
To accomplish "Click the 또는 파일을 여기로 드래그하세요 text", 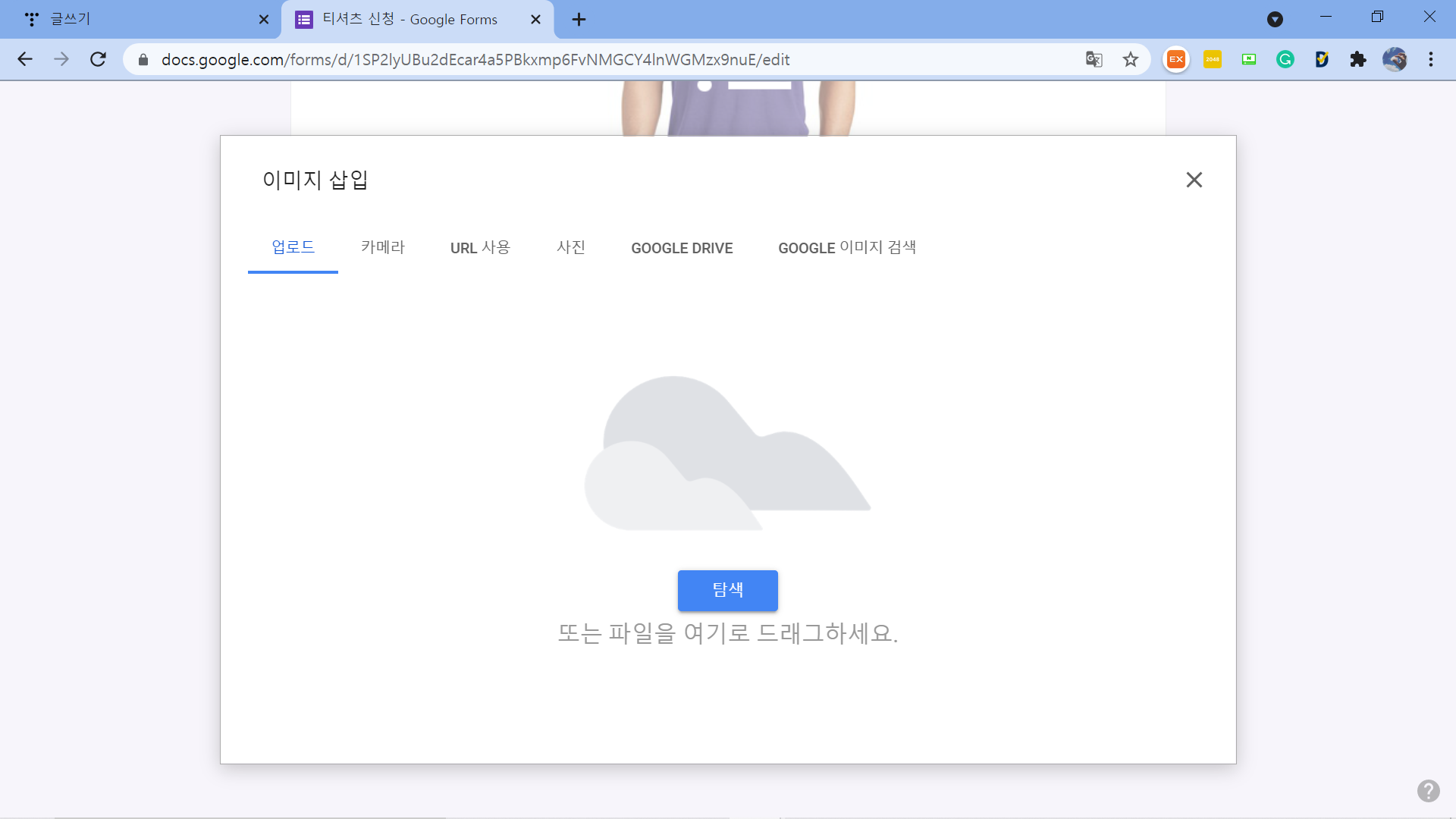I will (x=728, y=633).
